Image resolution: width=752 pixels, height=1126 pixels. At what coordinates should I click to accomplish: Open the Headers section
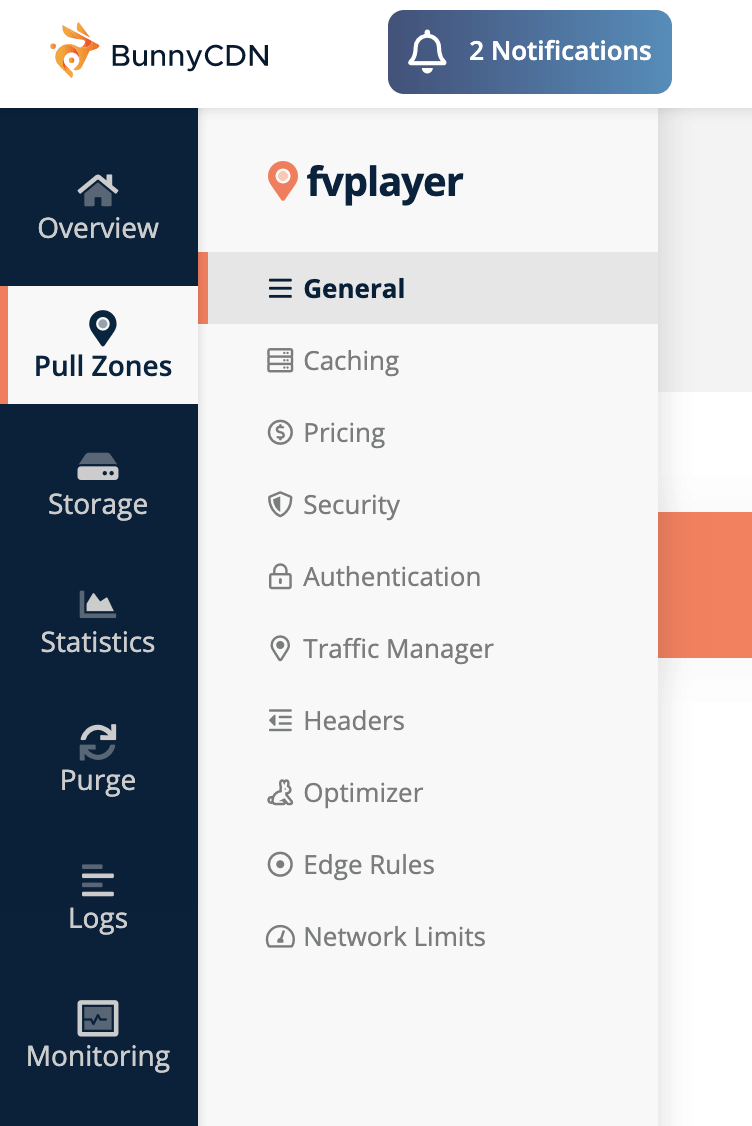[x=428, y=720]
